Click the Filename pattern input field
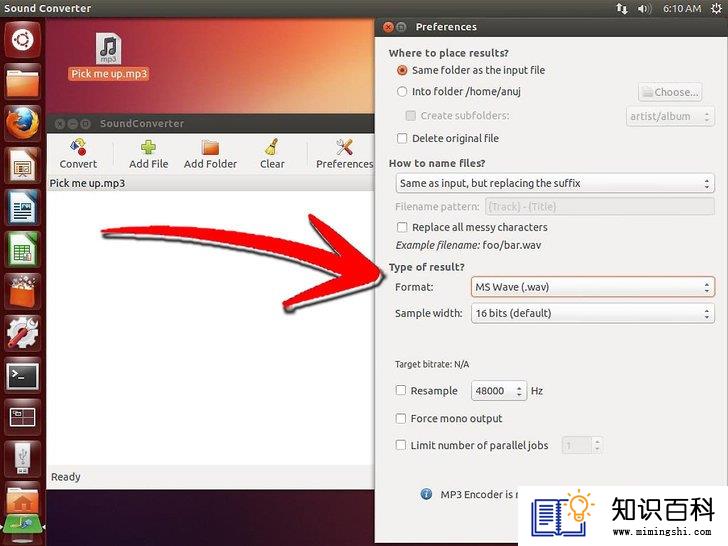728x546 pixels. pyautogui.click(x=599, y=207)
